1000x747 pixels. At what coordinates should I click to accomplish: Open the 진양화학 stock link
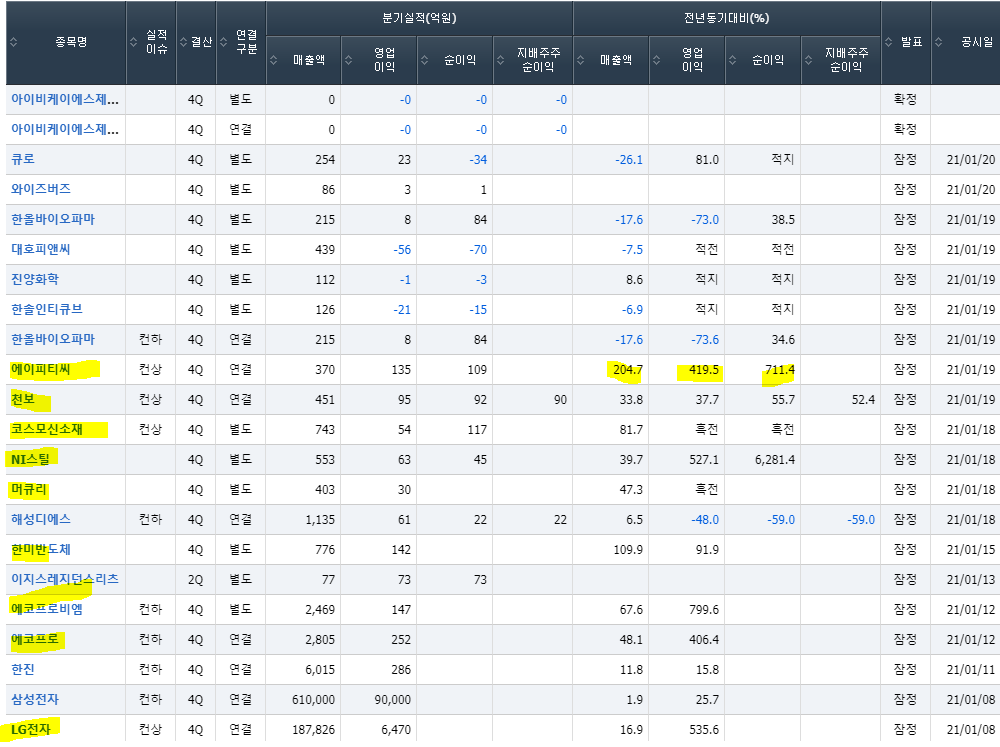point(35,279)
